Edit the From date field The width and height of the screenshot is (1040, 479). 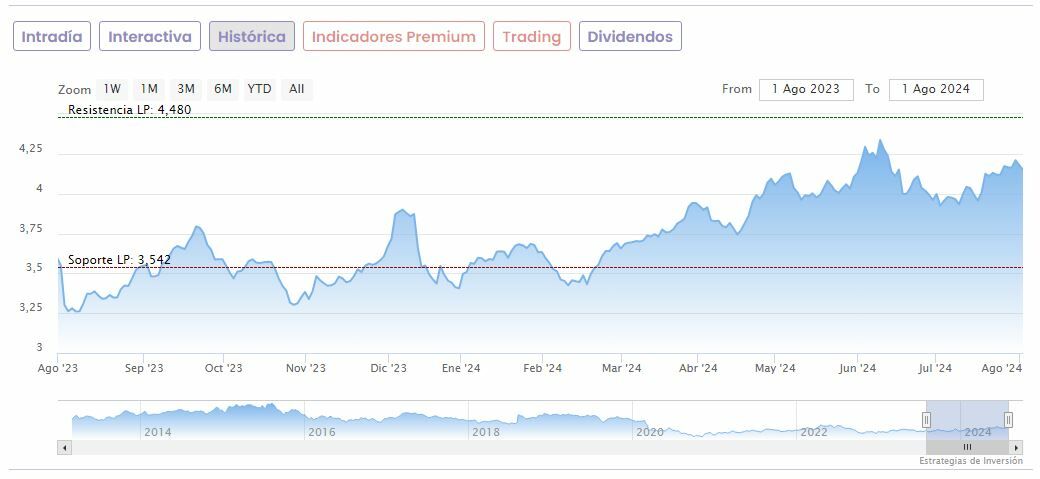tap(806, 89)
